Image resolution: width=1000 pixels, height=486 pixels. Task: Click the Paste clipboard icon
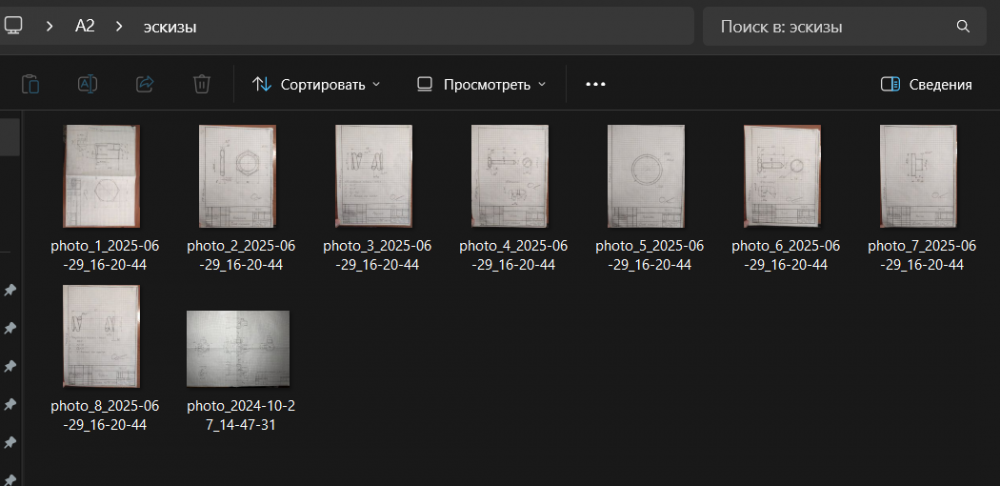[x=31, y=84]
